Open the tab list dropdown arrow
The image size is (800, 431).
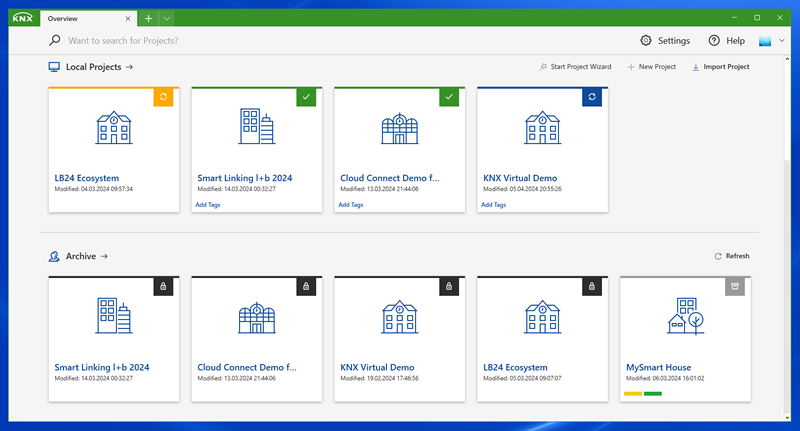tap(166, 18)
